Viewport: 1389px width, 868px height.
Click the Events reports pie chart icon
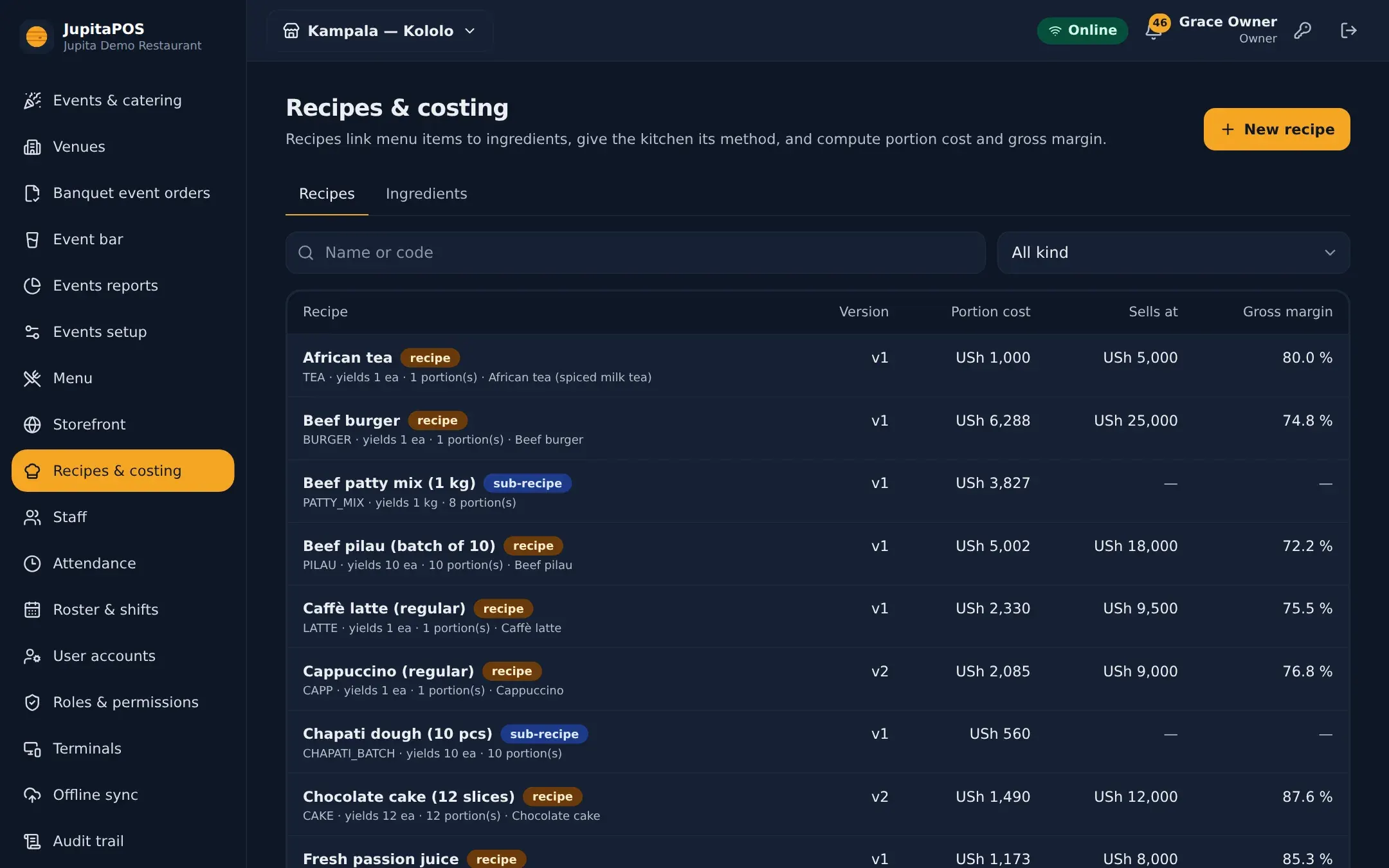pyautogui.click(x=32, y=285)
